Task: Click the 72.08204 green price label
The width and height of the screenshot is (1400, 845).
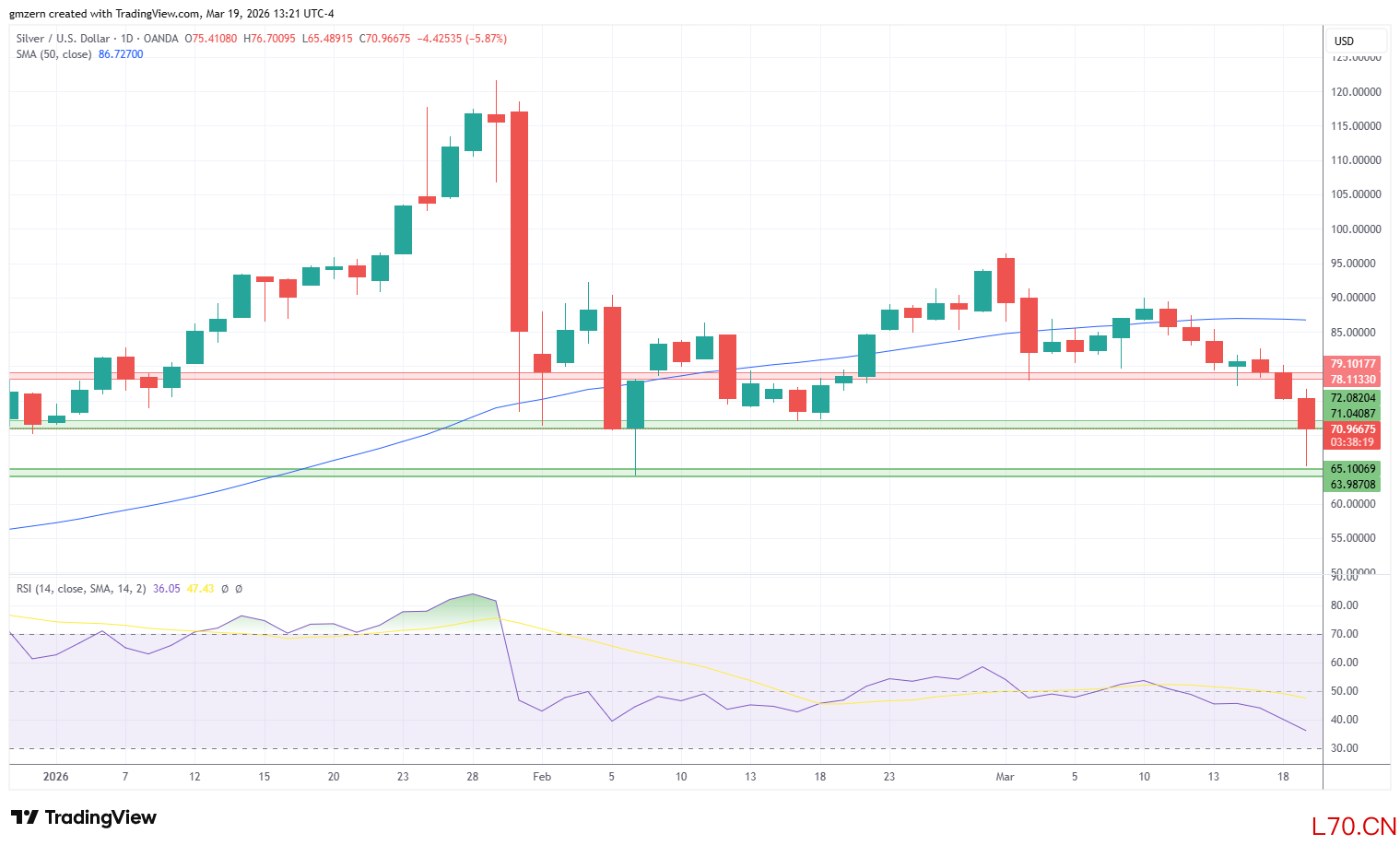Action: (x=1352, y=398)
